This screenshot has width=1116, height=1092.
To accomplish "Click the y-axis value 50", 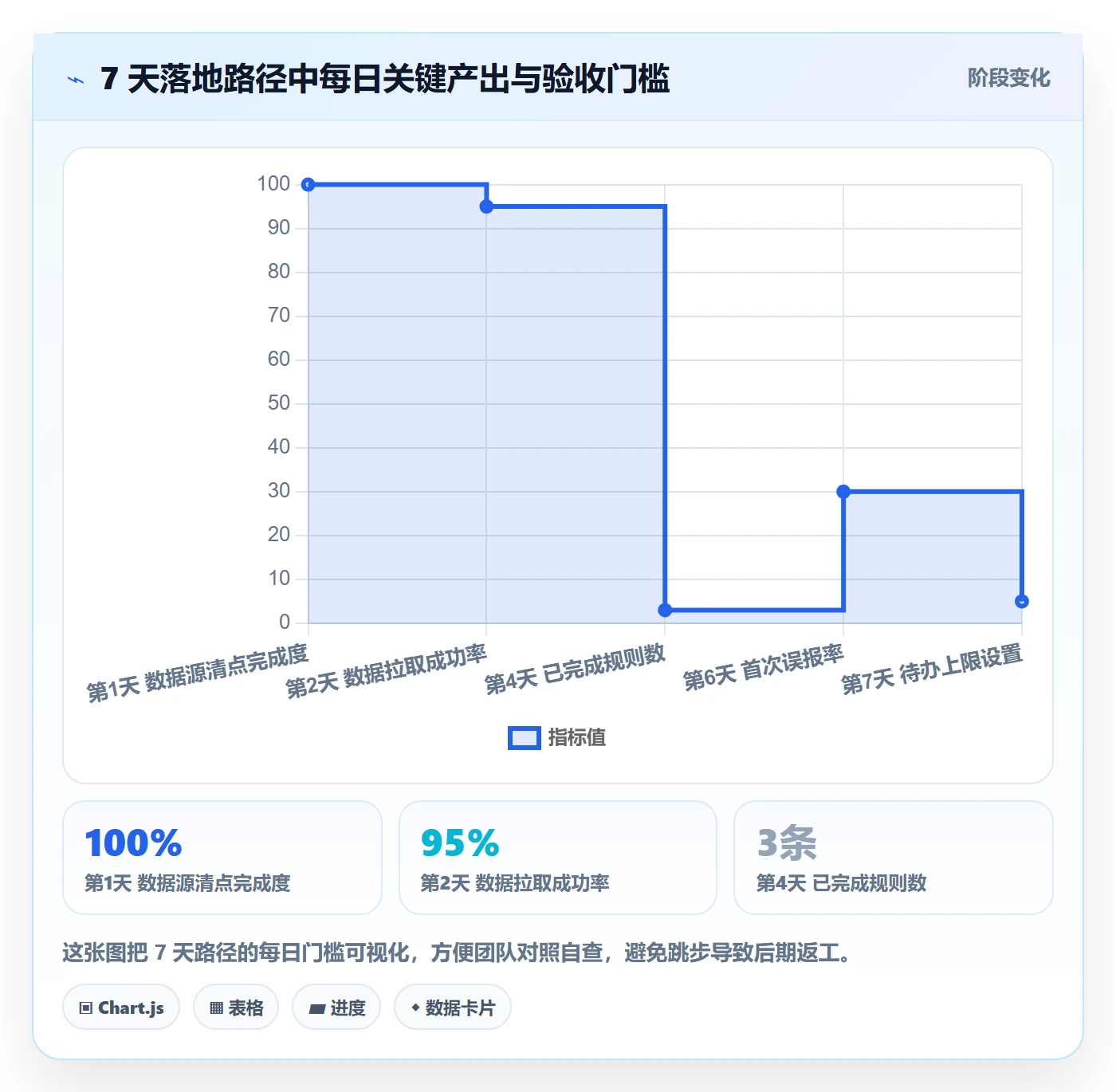I will pos(279,403).
